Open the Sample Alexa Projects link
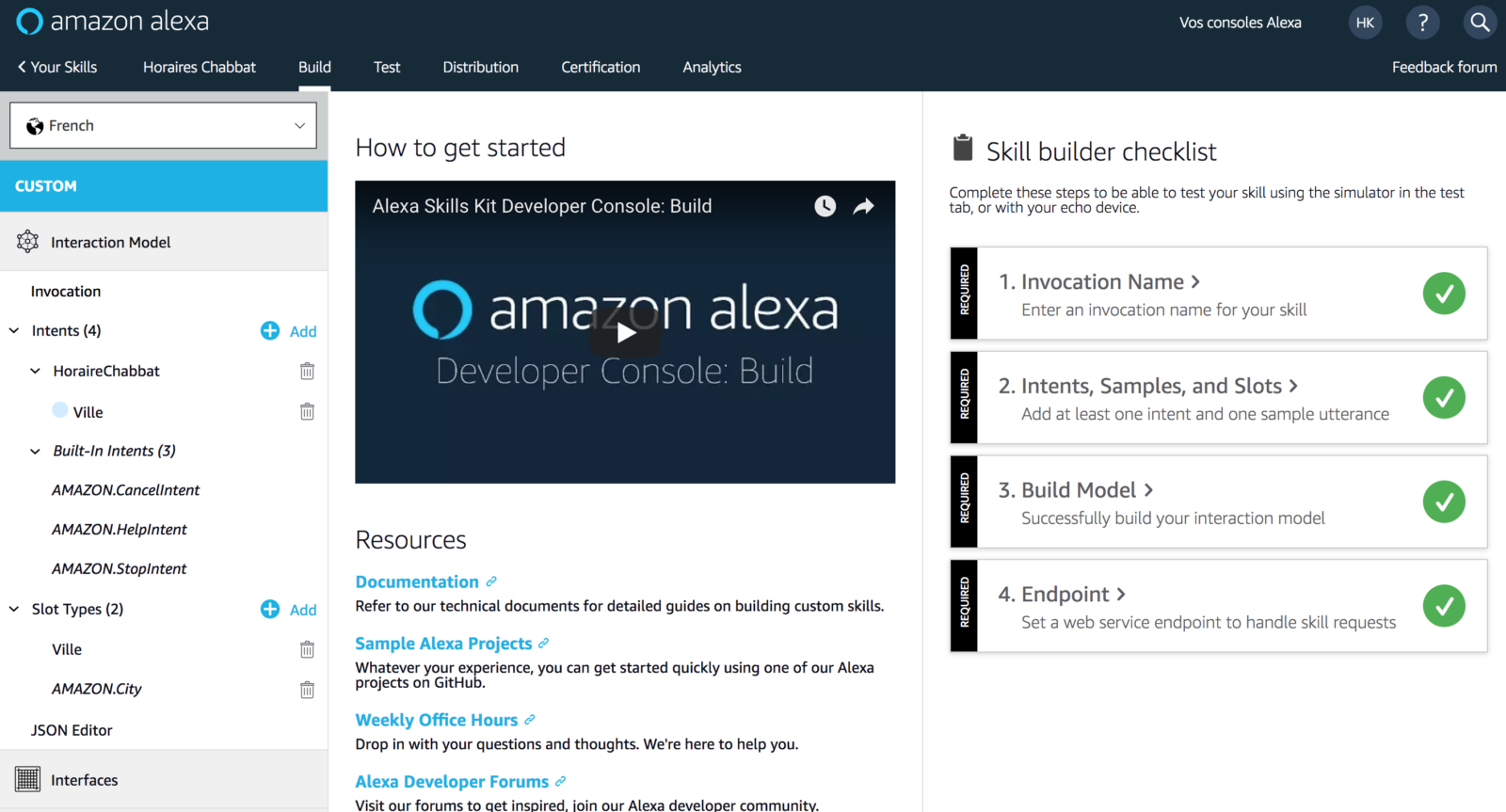Image resolution: width=1506 pixels, height=812 pixels. tap(443, 644)
